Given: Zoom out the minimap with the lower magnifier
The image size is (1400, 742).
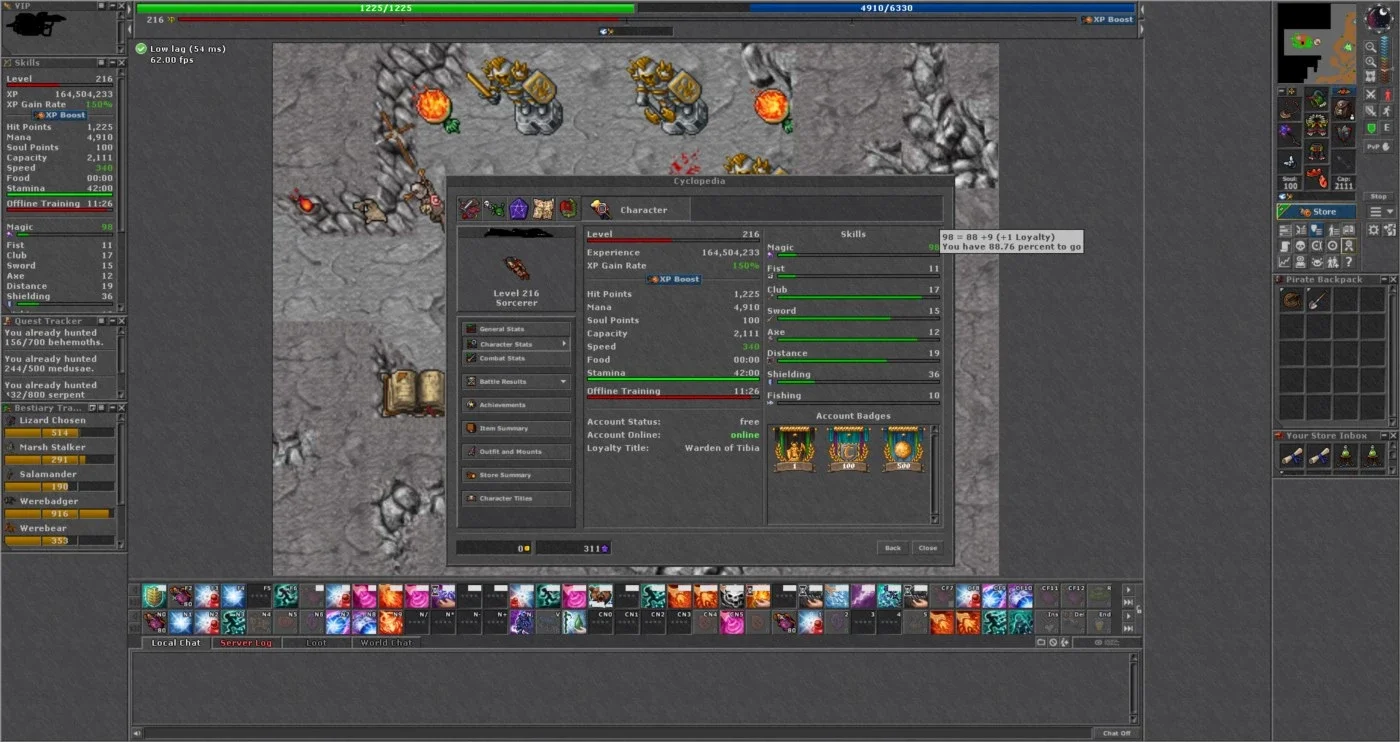Looking at the screenshot, I should (1371, 61).
